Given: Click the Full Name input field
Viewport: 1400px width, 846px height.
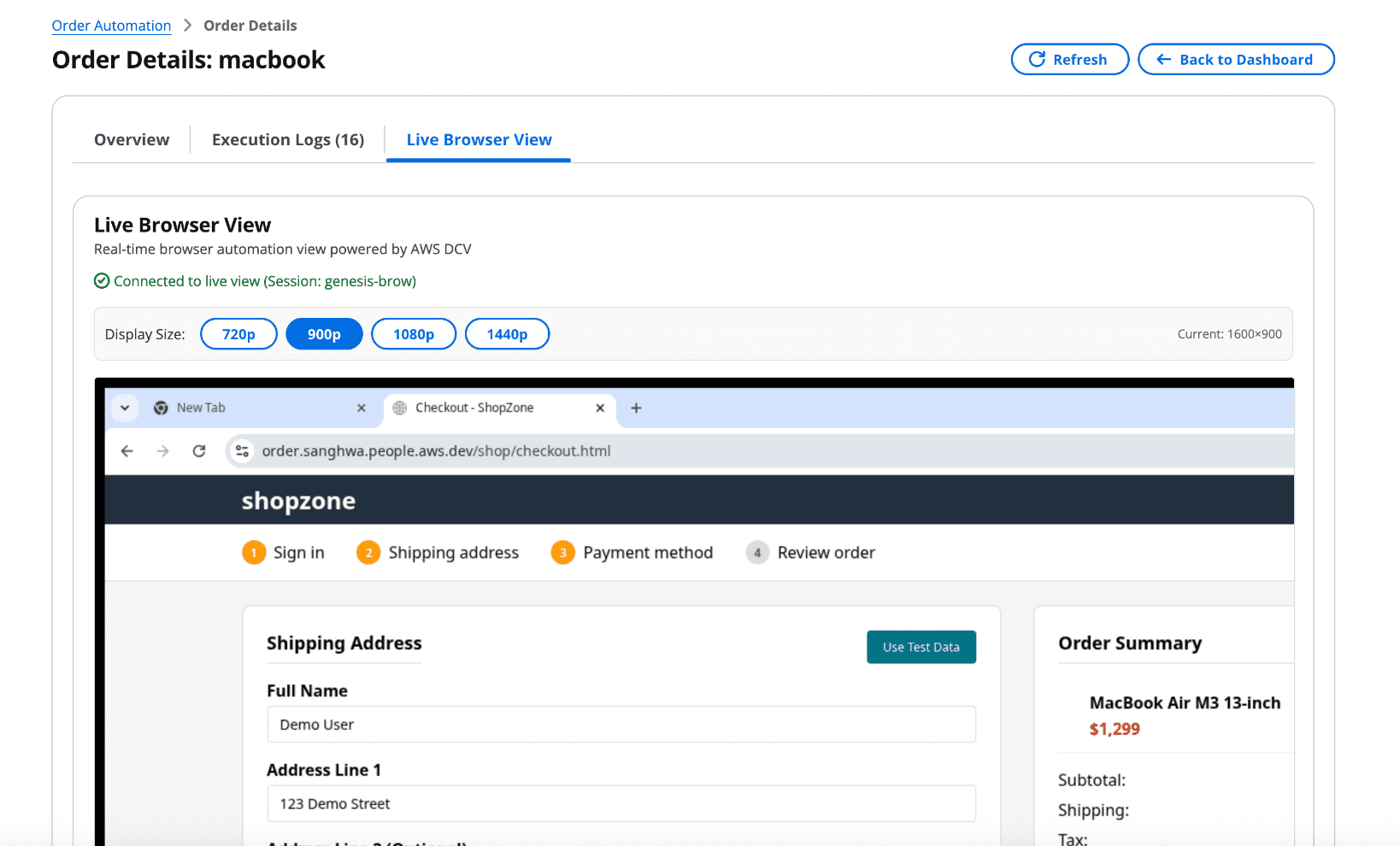Looking at the screenshot, I should (x=621, y=725).
